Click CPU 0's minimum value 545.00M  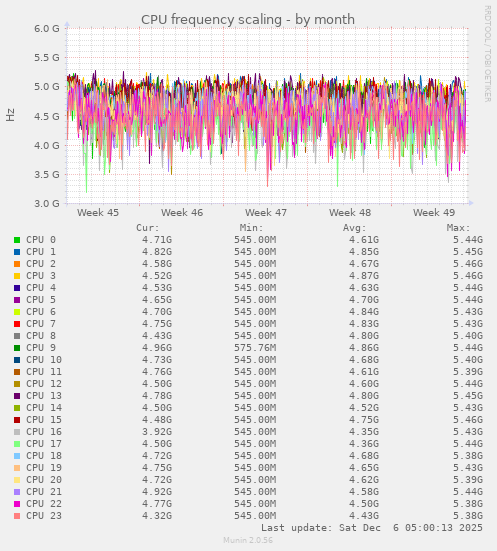click(255, 240)
